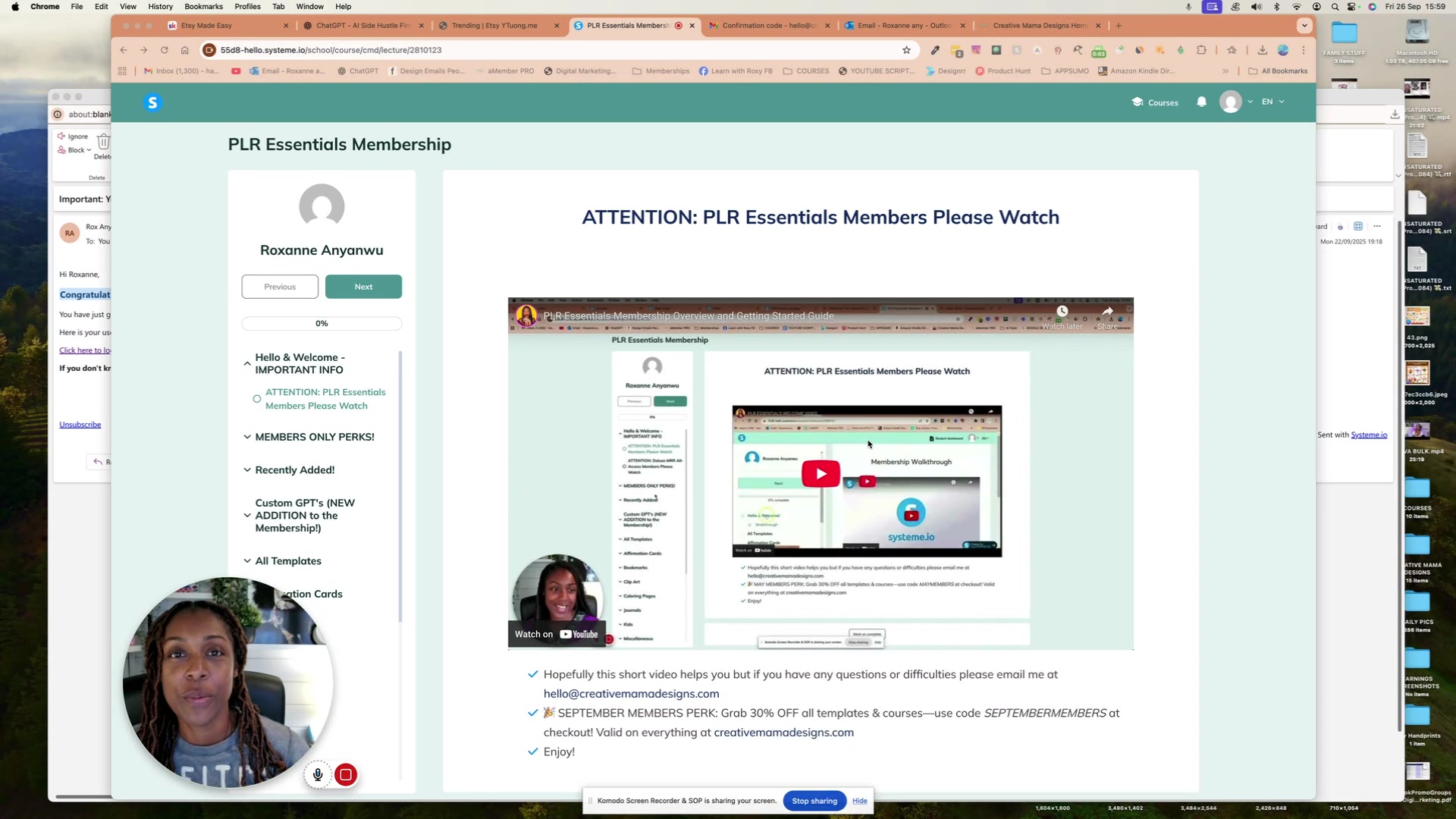Click the YouTube bookmark icon
Viewport: 1456px width, 819px height.
point(236,71)
